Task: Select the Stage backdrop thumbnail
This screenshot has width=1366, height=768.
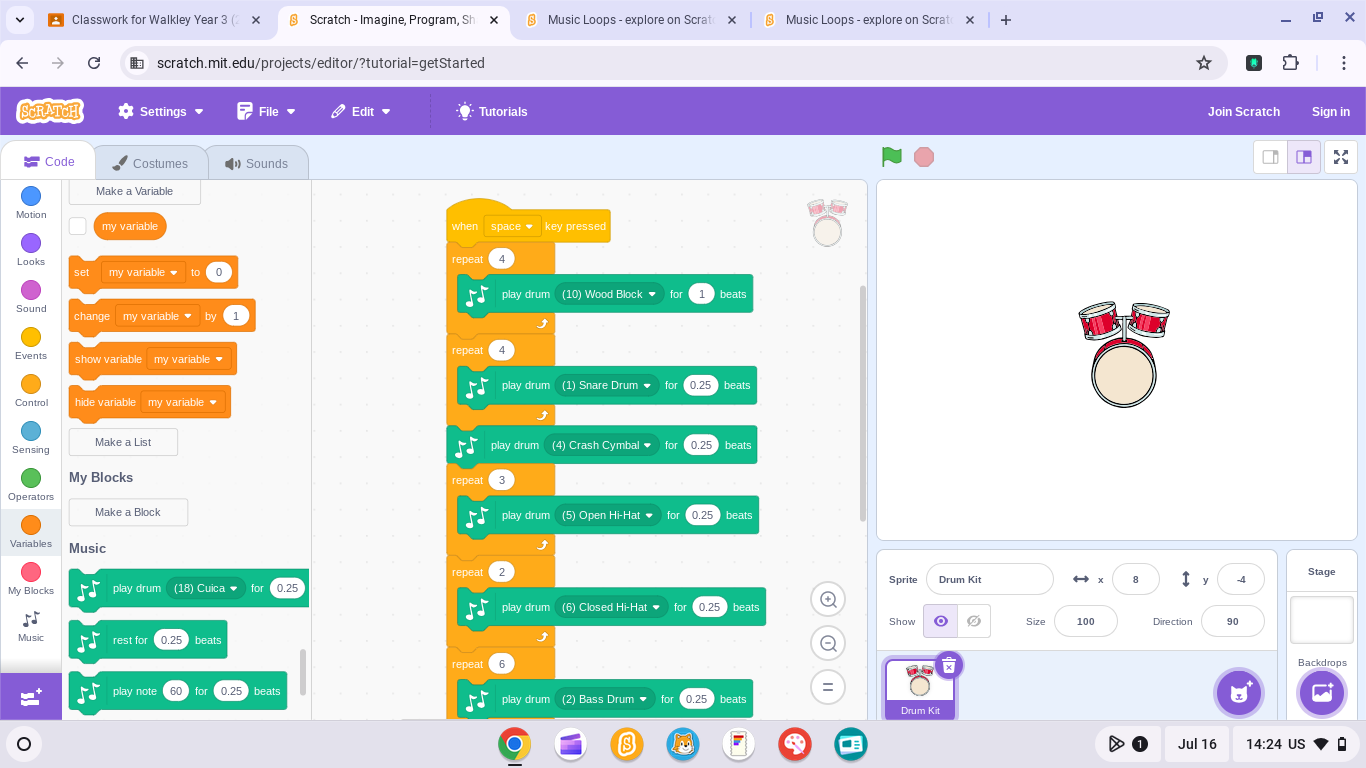Action: (x=1321, y=620)
